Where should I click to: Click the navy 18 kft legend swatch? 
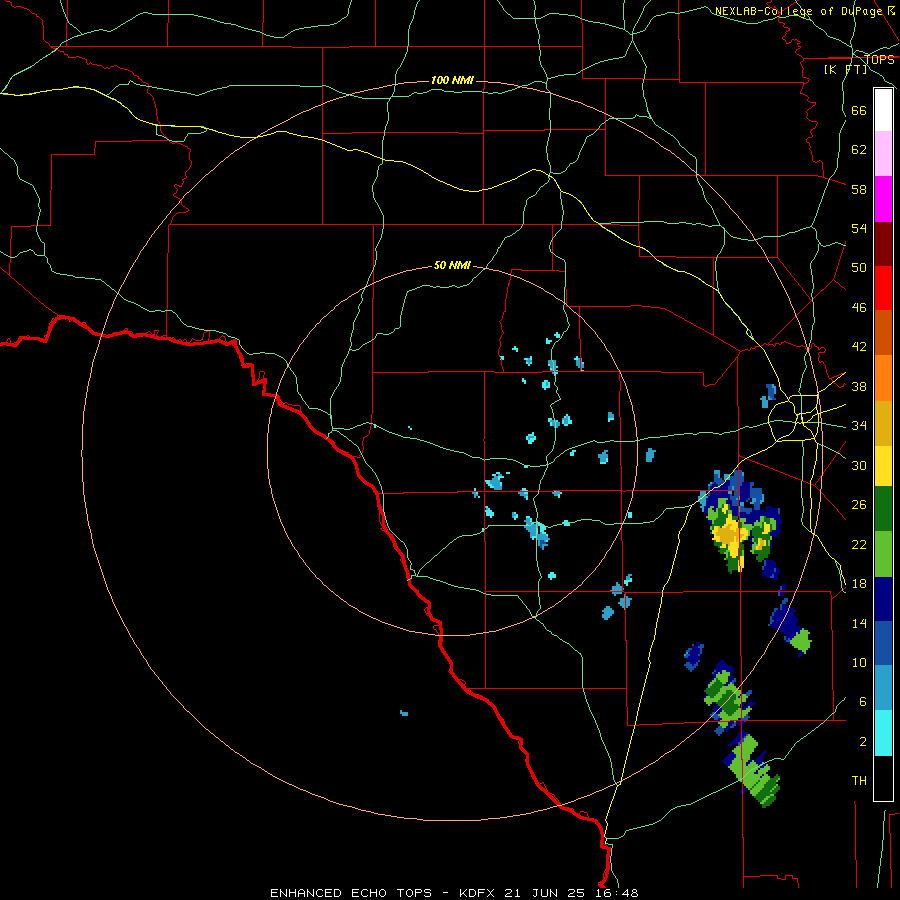883,599
